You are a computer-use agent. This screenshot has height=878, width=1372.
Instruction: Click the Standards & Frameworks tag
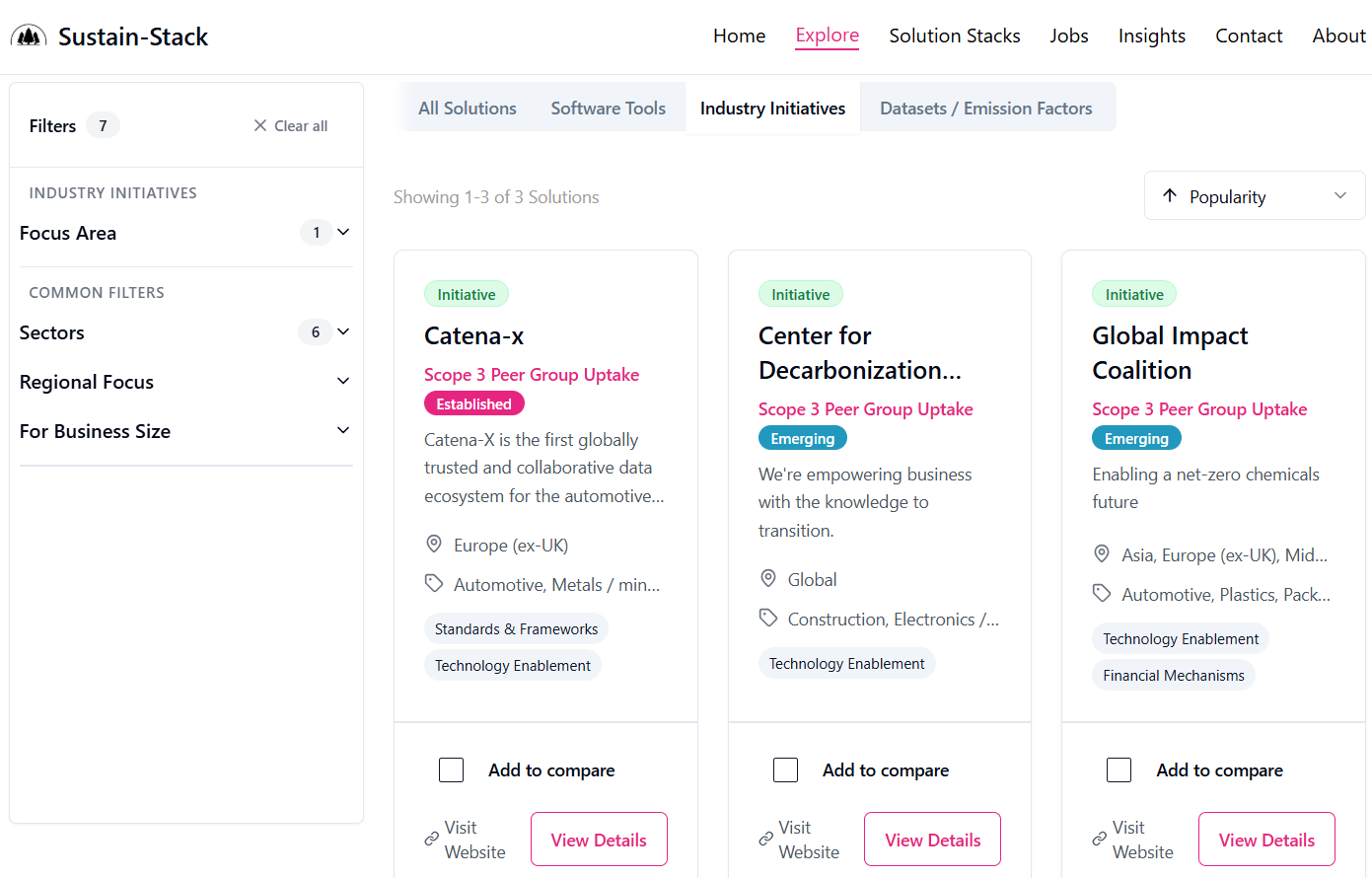tap(516, 628)
